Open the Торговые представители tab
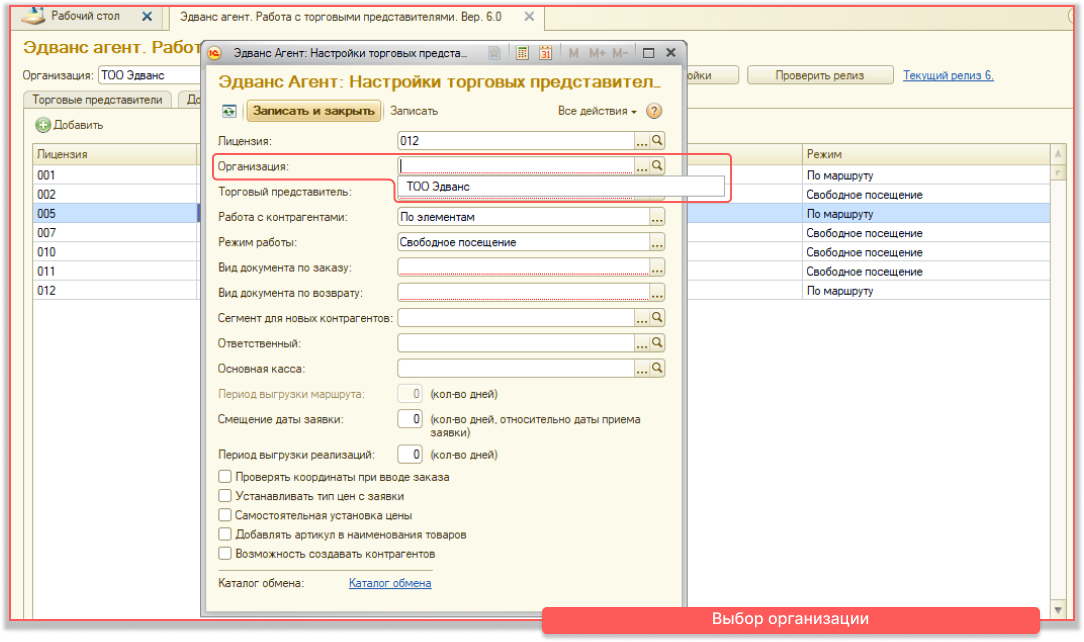The width and height of the screenshot is (1084, 642). pos(97,100)
